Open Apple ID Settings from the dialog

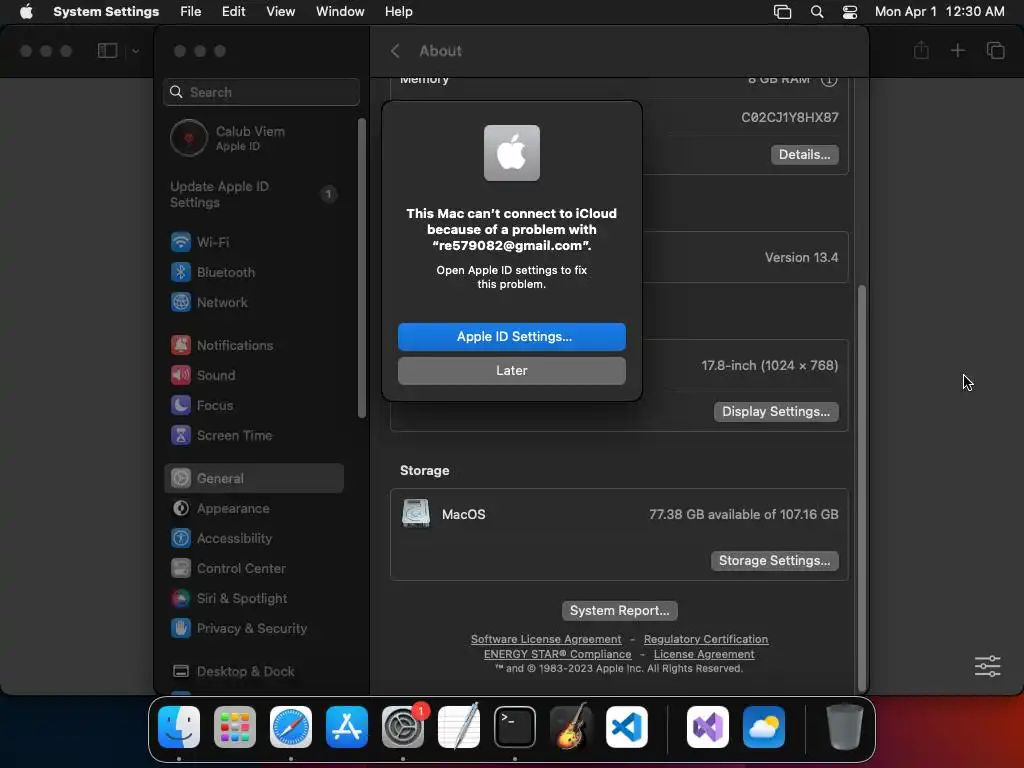511,336
